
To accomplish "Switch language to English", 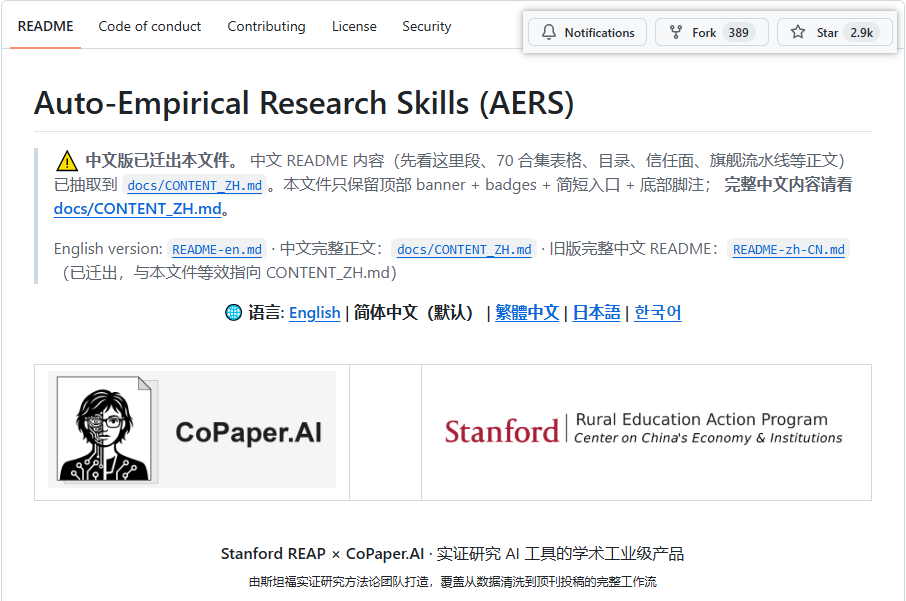I will coord(314,313).
